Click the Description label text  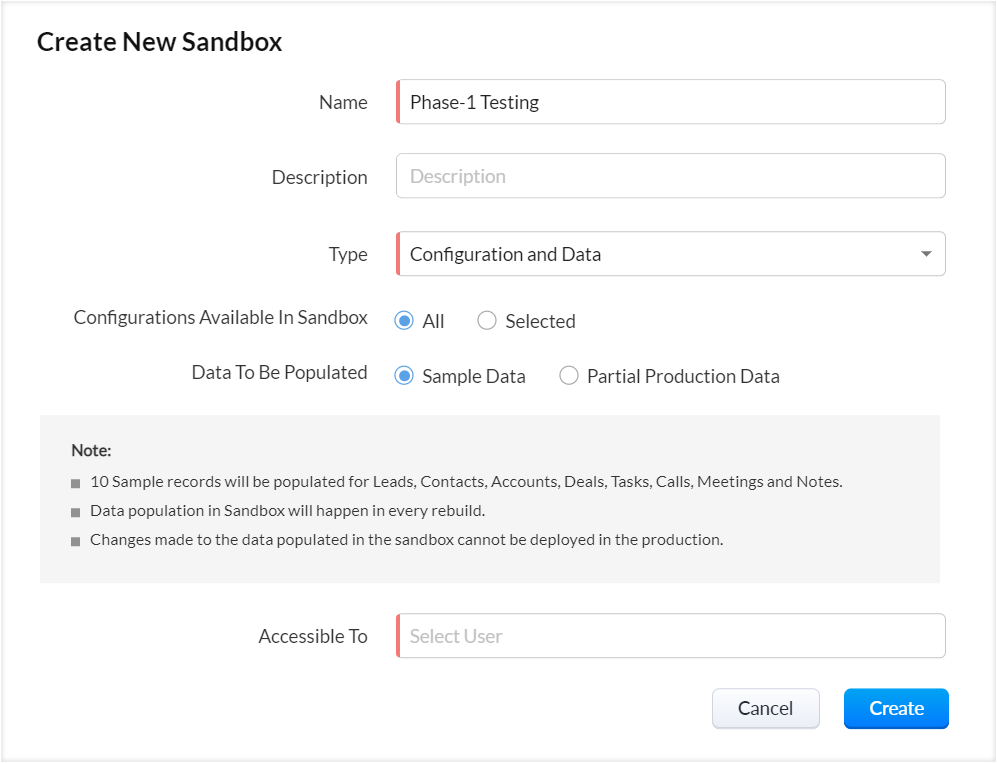319,177
